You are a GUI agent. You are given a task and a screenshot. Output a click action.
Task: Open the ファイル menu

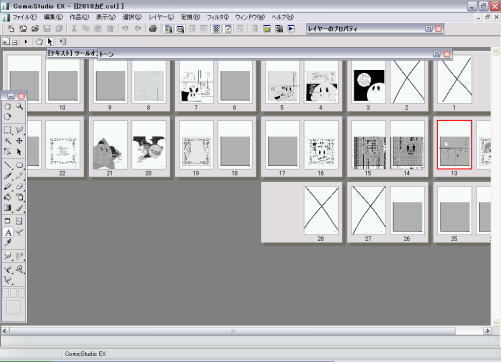(25, 17)
